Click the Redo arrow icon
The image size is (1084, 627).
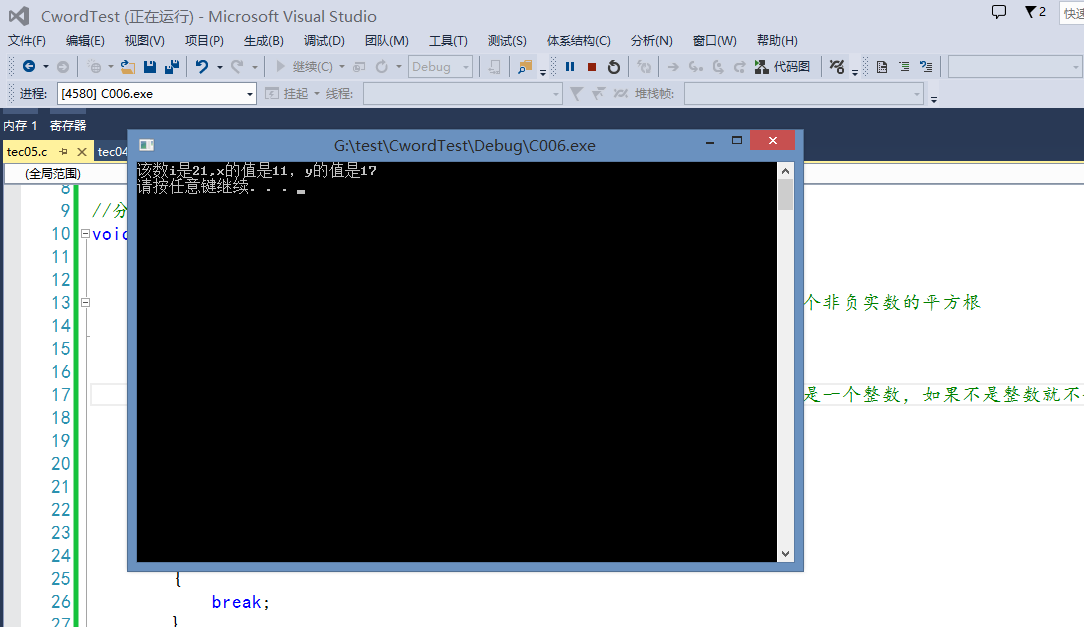(237, 66)
